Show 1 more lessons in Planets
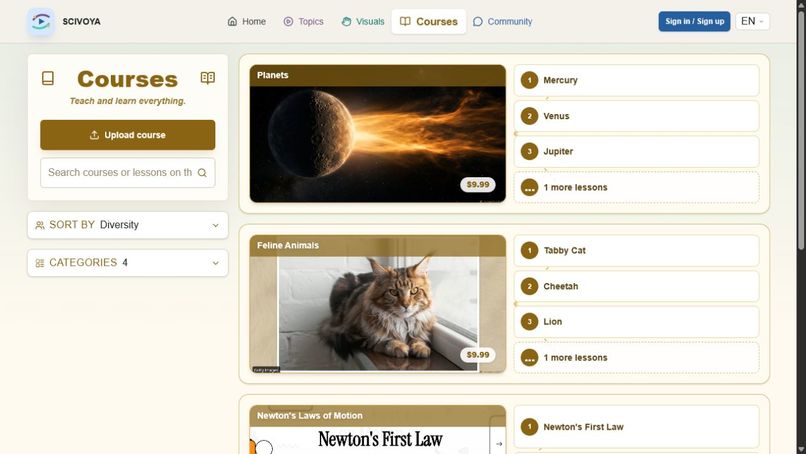This screenshot has height=454, width=806. pyautogui.click(x=636, y=188)
